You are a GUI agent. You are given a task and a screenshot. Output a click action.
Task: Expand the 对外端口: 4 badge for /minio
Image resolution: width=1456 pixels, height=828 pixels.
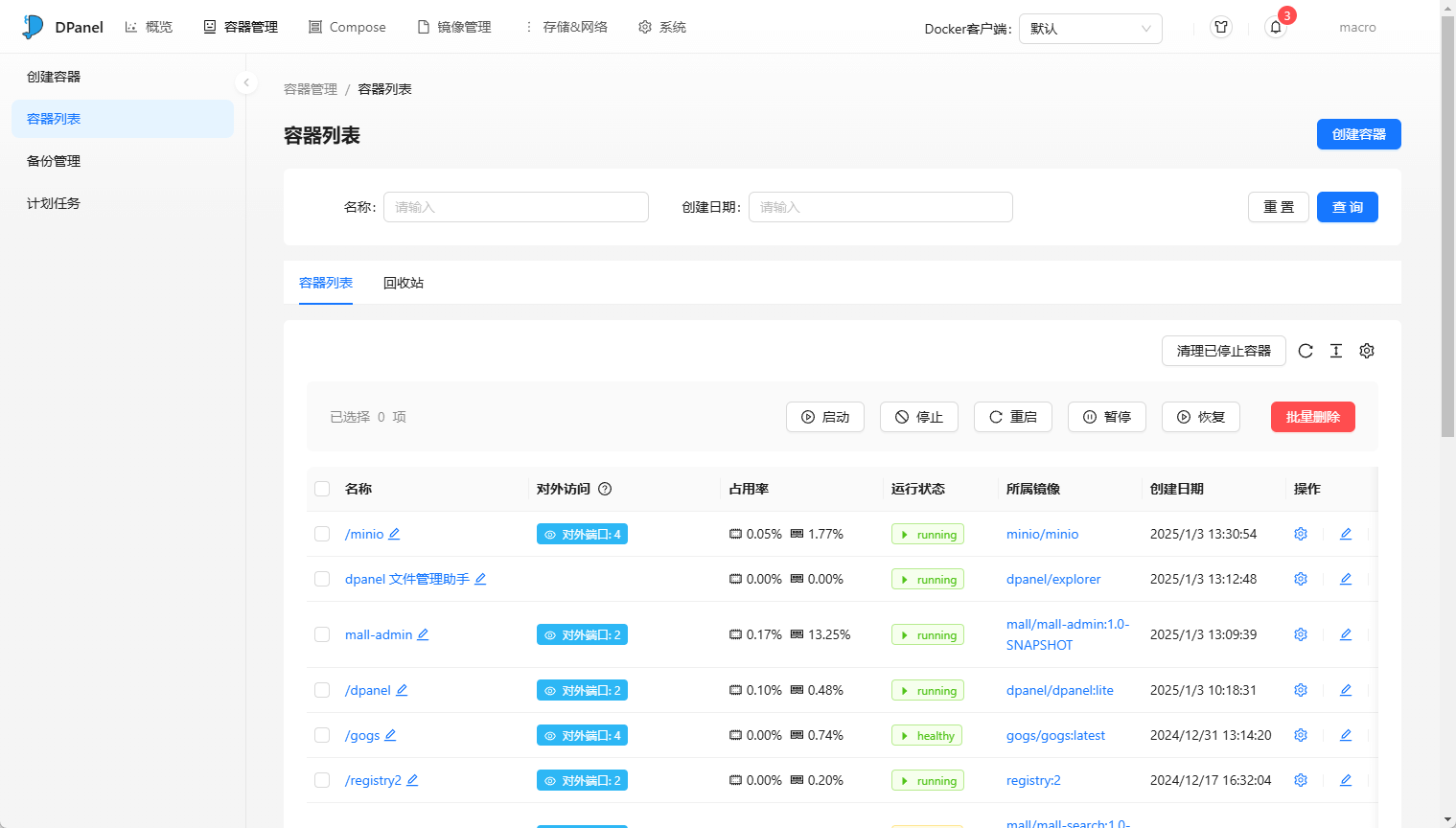[x=582, y=534]
